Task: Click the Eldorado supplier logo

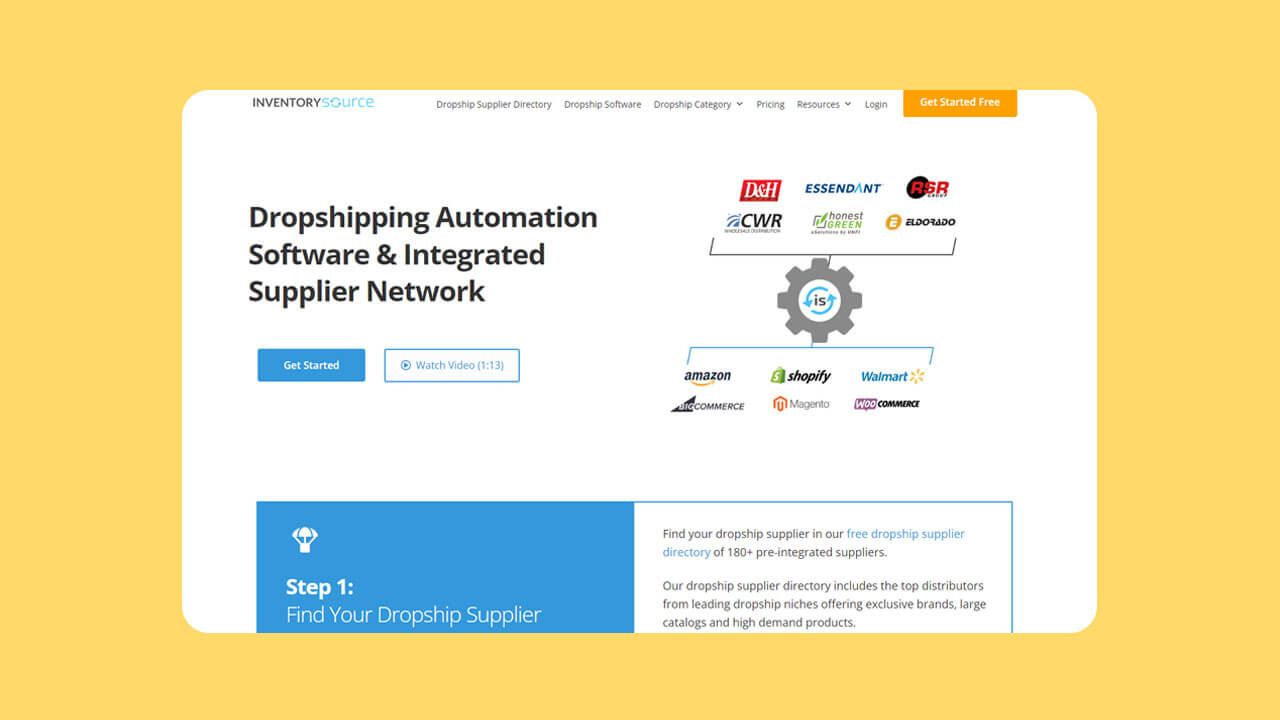Action: (920, 222)
